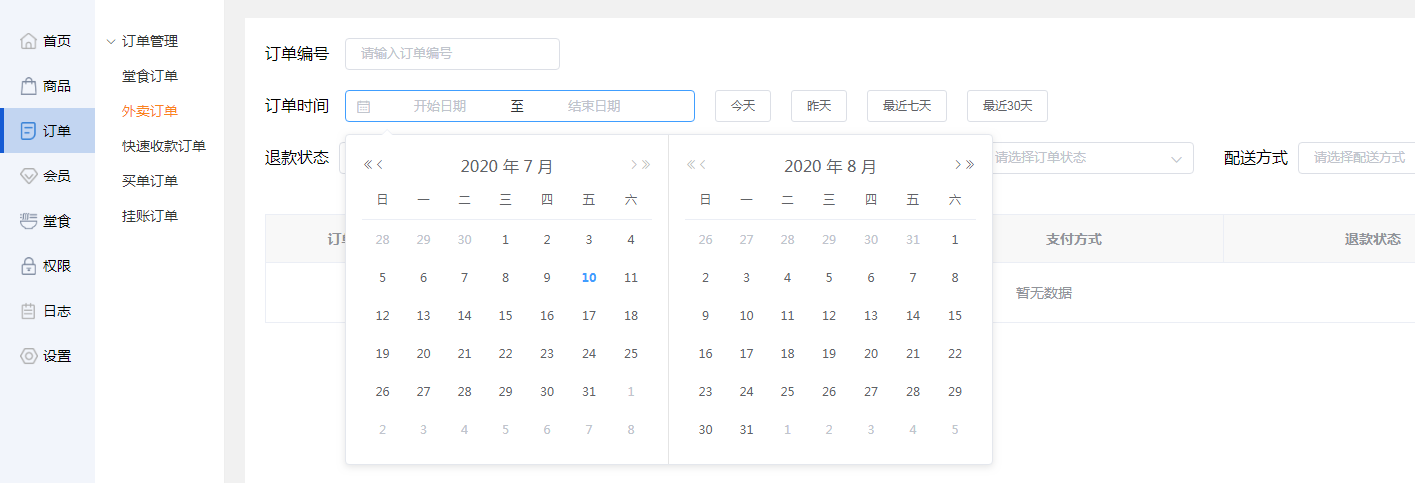1415x483 pixels.
Task: Open the 商品 products sidebar item
Action: [x=47, y=86]
